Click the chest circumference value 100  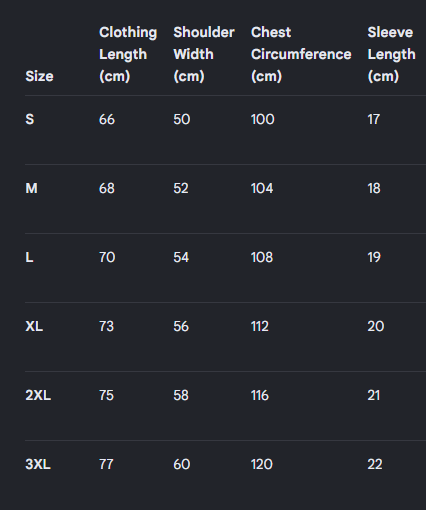click(263, 119)
